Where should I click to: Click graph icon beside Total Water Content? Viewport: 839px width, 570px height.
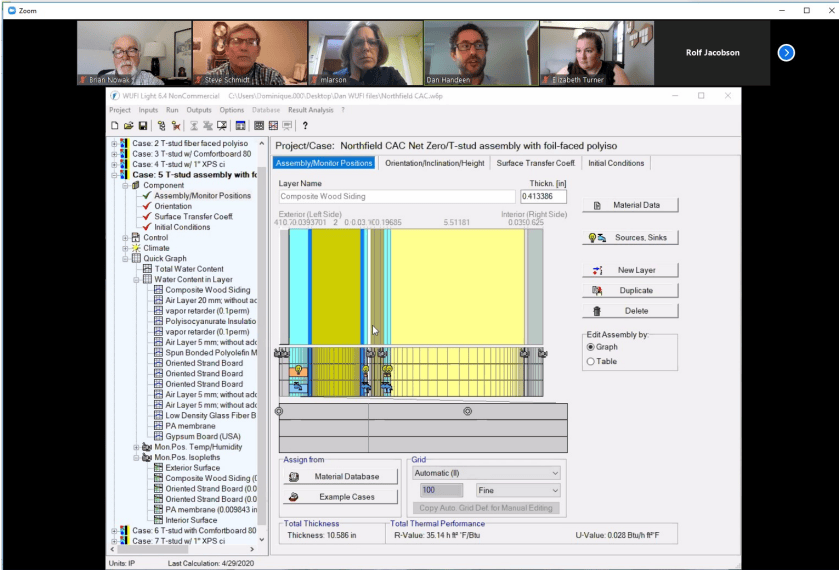point(147,269)
